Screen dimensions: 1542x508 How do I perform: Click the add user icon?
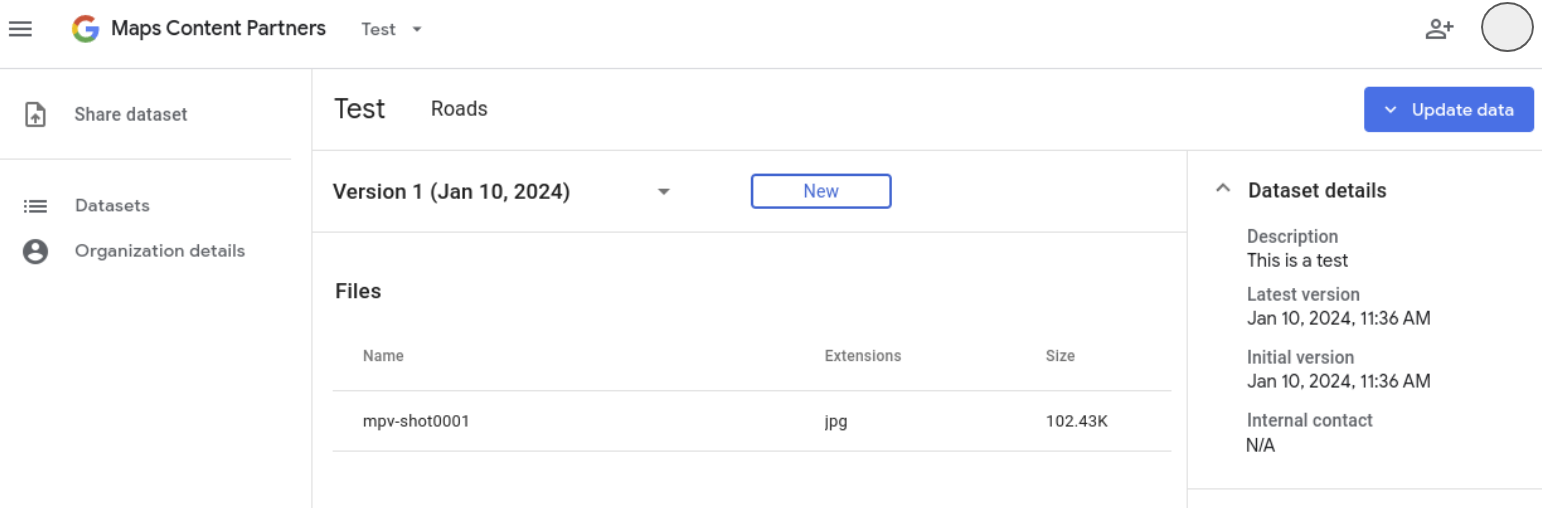pyautogui.click(x=1438, y=29)
